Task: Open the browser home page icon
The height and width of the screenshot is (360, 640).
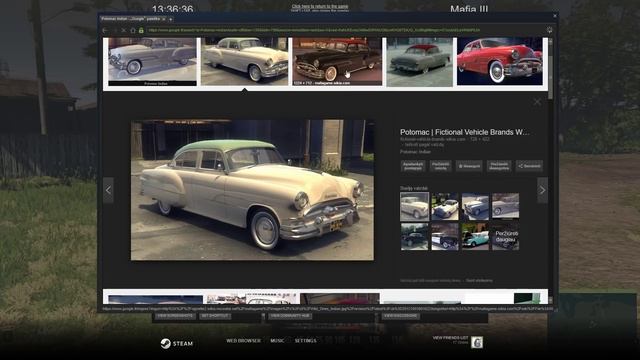Action: click(x=133, y=31)
